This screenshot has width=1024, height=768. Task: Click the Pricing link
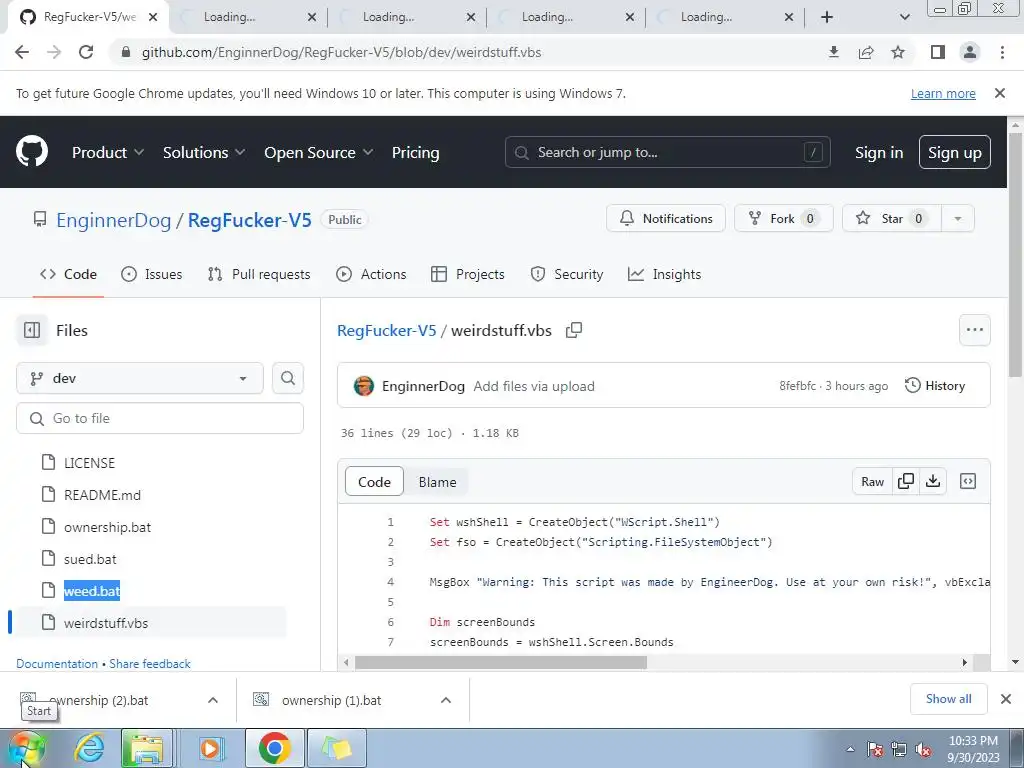click(415, 152)
